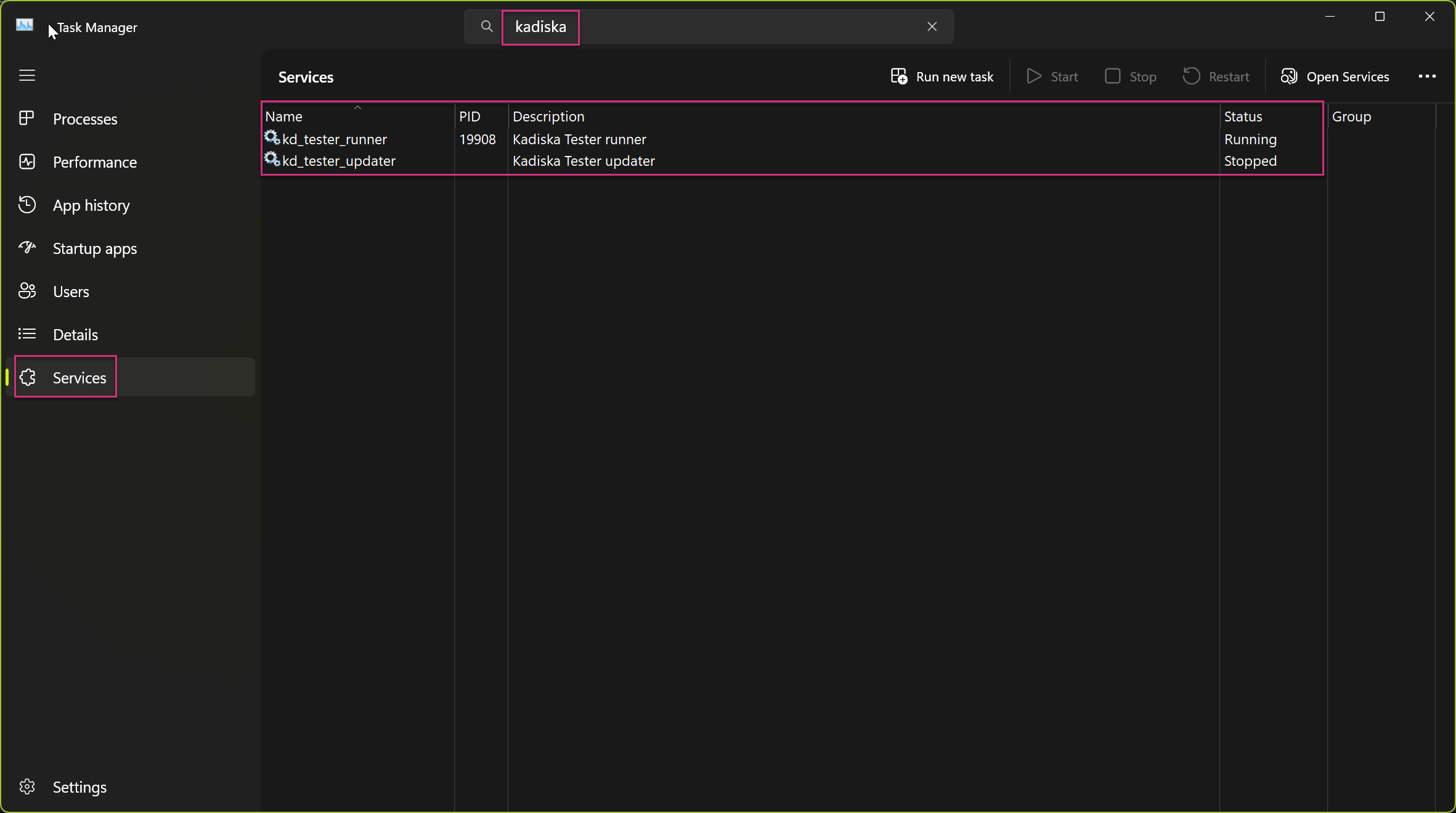
Task: Sort by the PID column header
Action: (481, 116)
